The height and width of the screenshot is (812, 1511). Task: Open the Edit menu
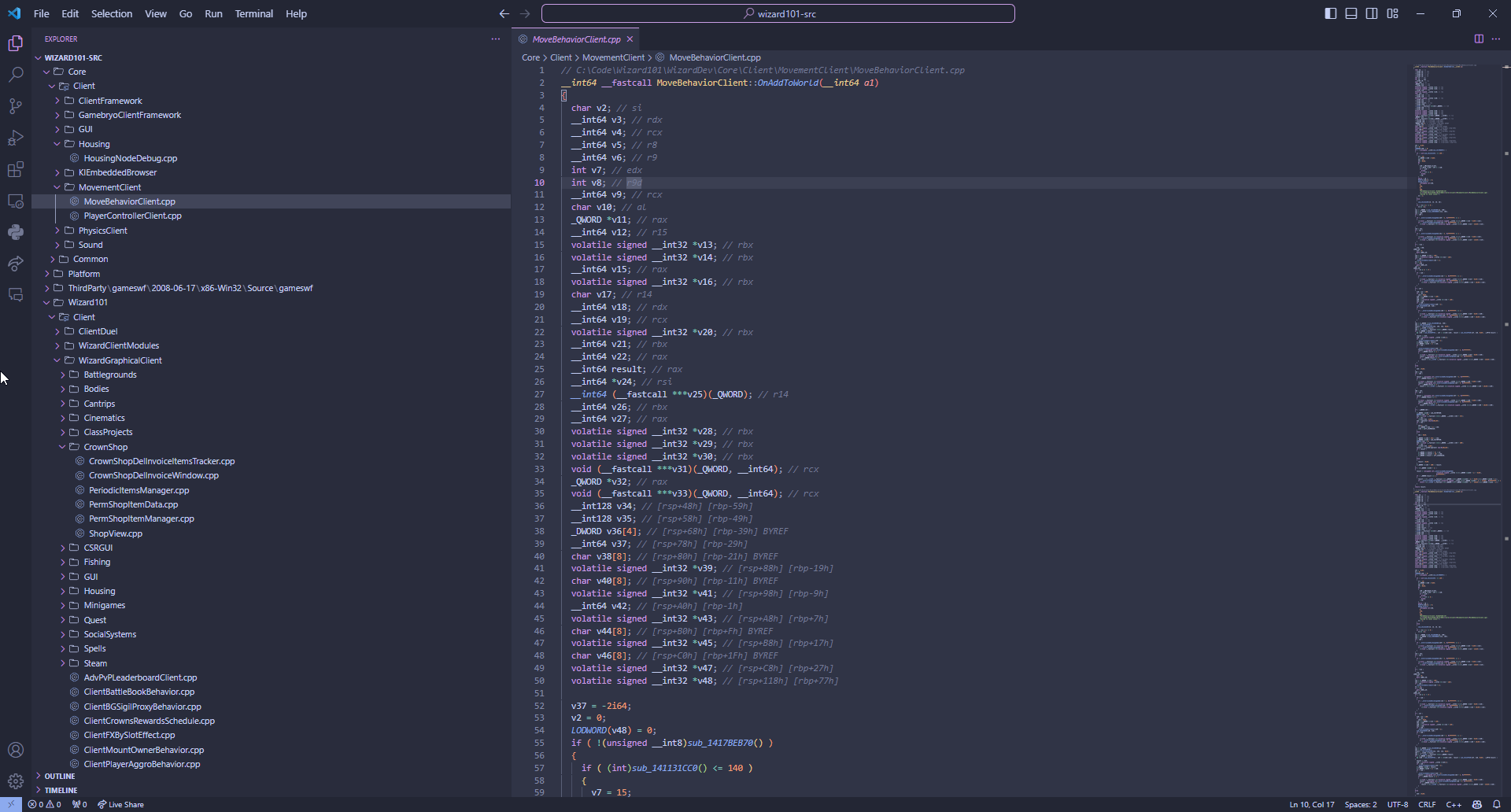click(70, 13)
